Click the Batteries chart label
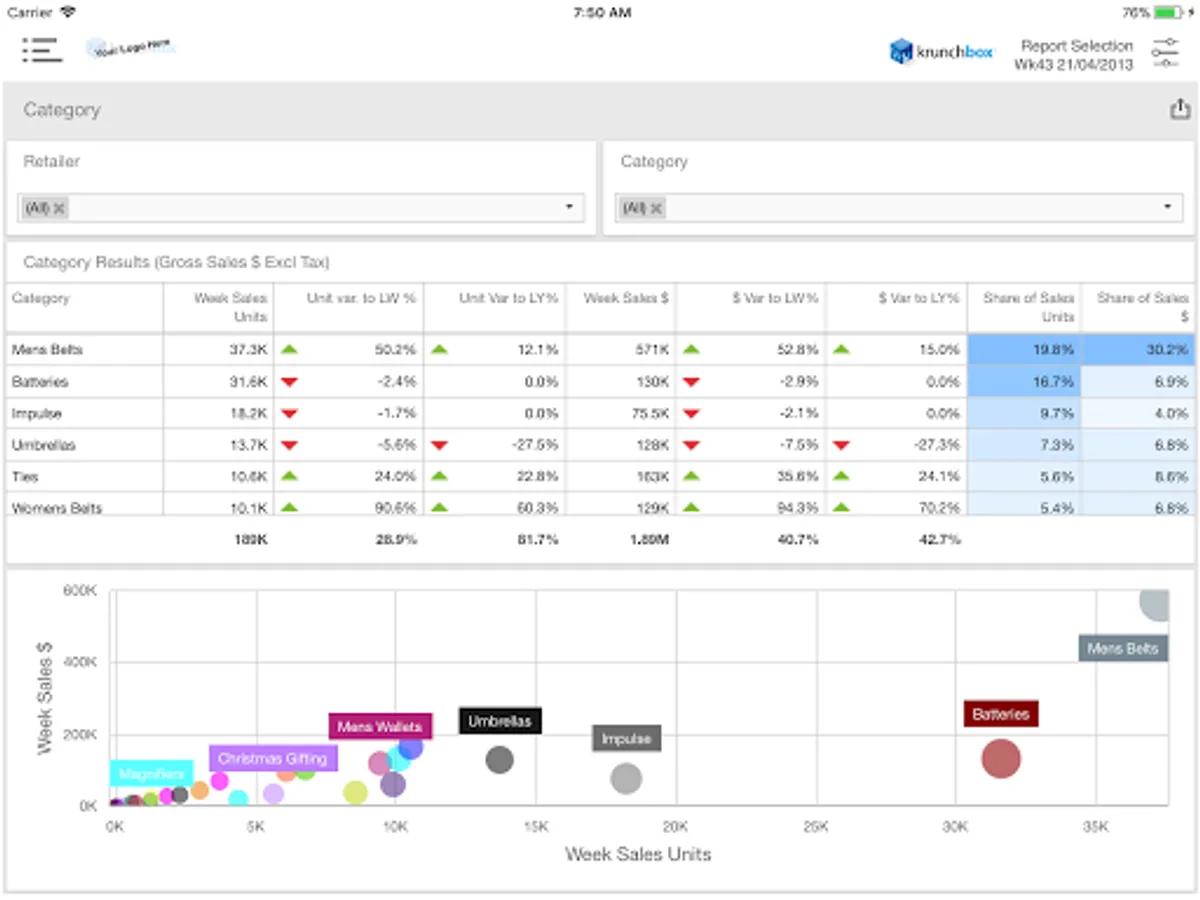1200x900 pixels. click(x=1001, y=714)
